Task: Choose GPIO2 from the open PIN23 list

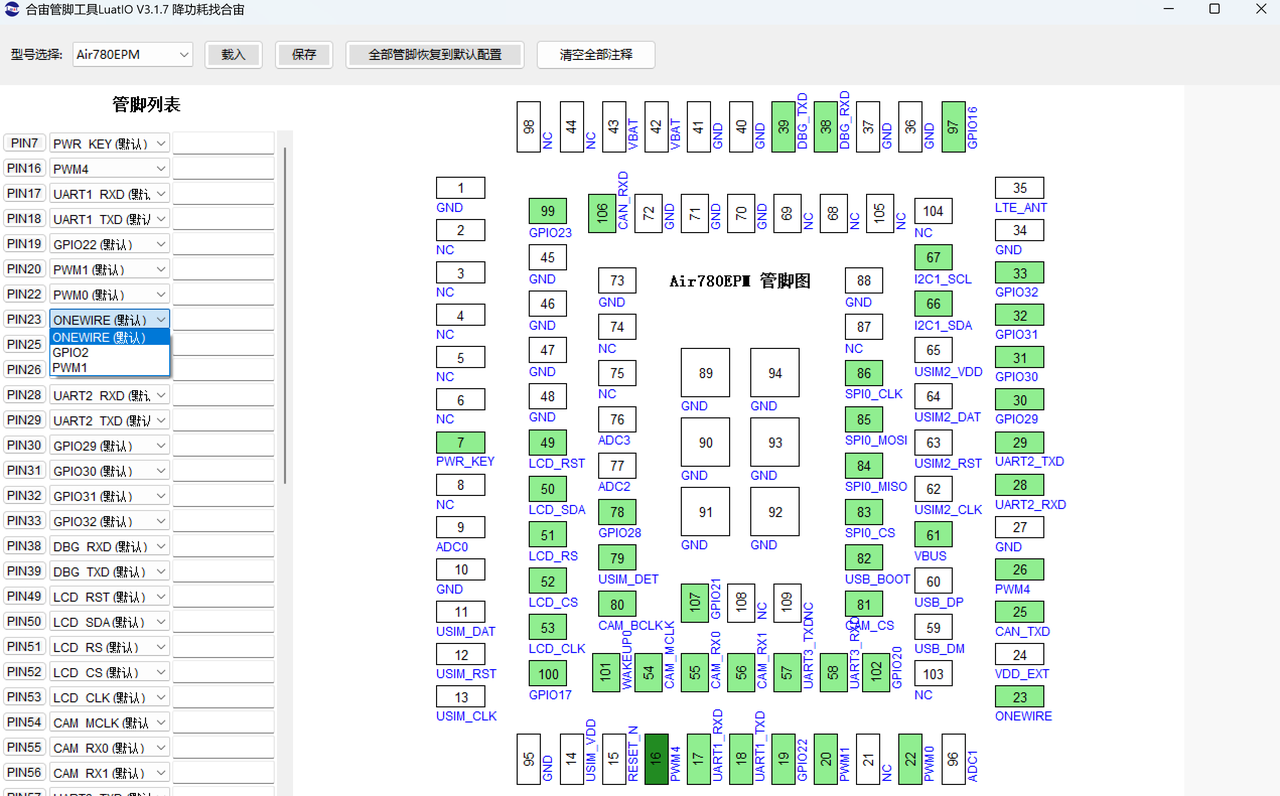Action: coord(71,353)
